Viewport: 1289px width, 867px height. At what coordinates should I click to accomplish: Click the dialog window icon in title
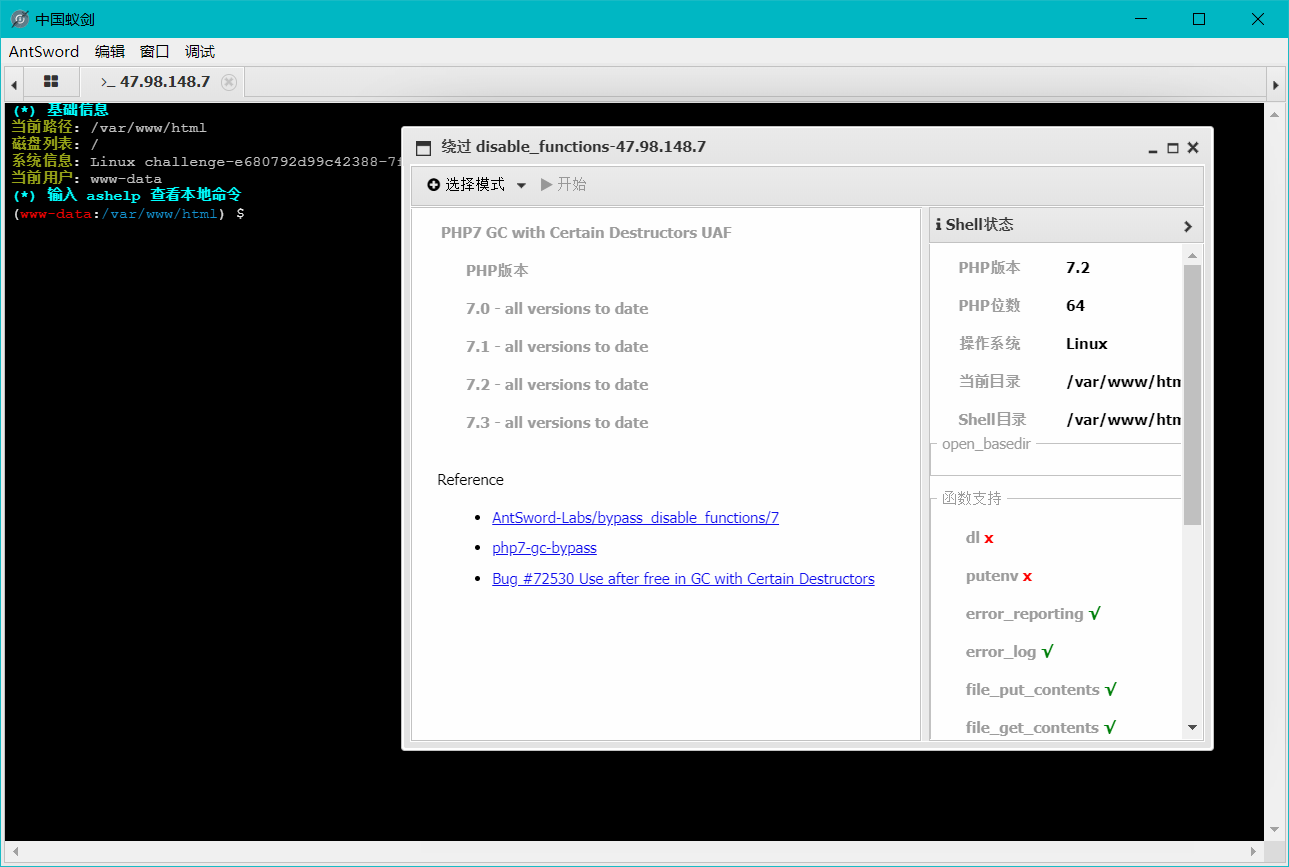coord(423,148)
